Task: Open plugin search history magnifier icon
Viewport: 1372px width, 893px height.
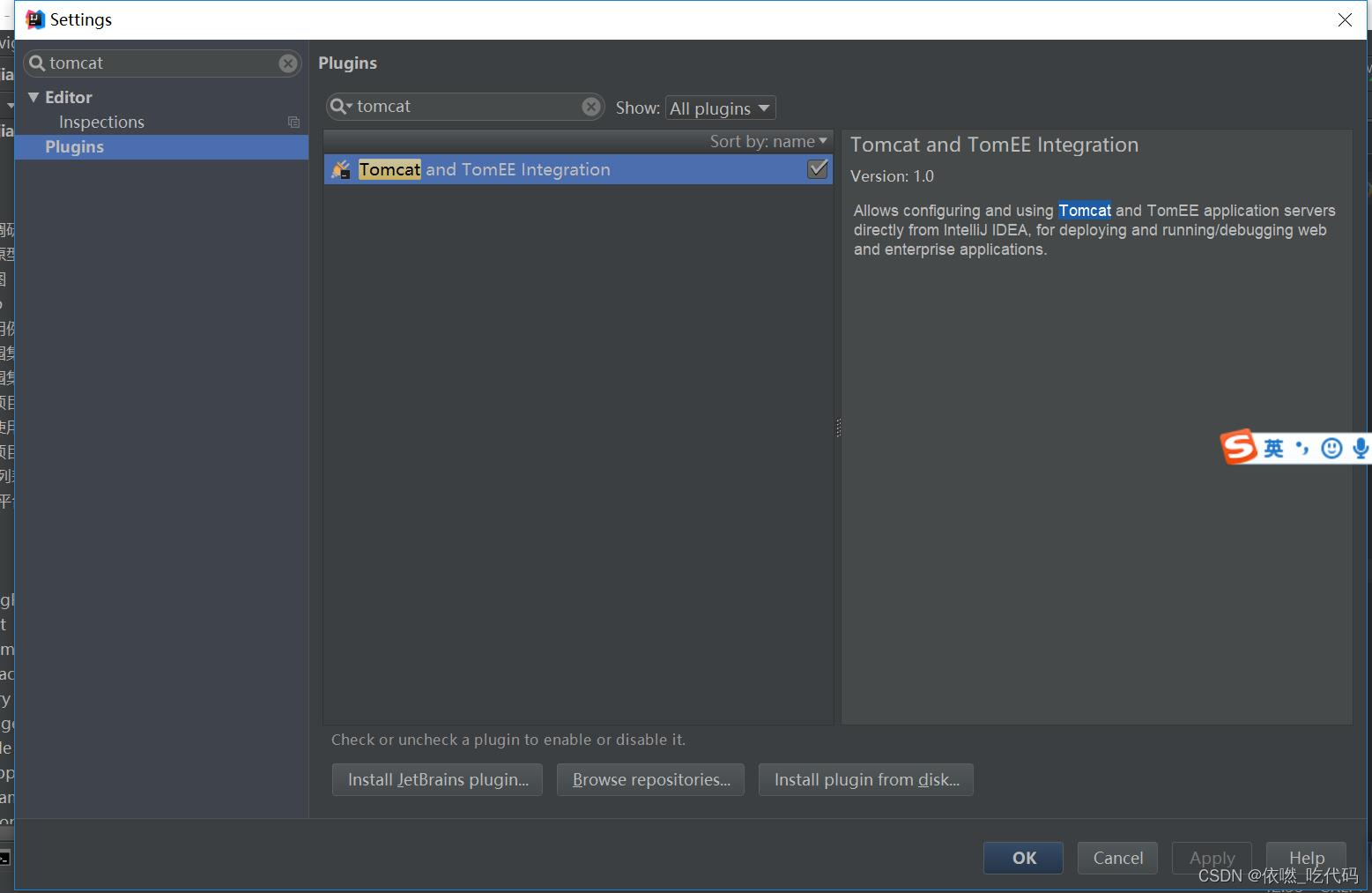Action: point(341,107)
